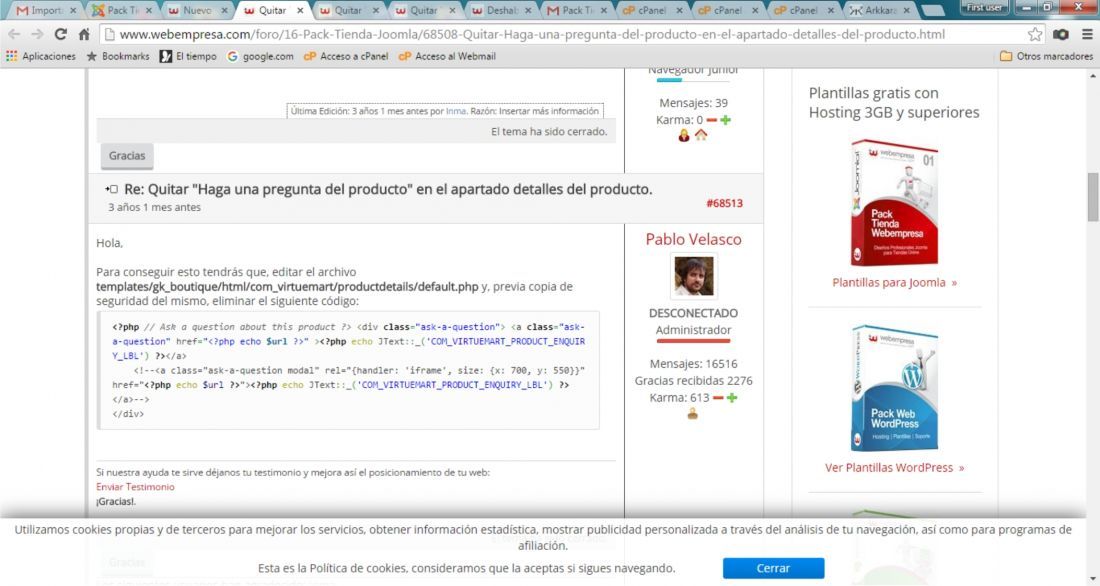Open the Ver Plantillas WordPress link
This screenshot has height=586, width=1100.
pyautogui.click(x=894, y=468)
